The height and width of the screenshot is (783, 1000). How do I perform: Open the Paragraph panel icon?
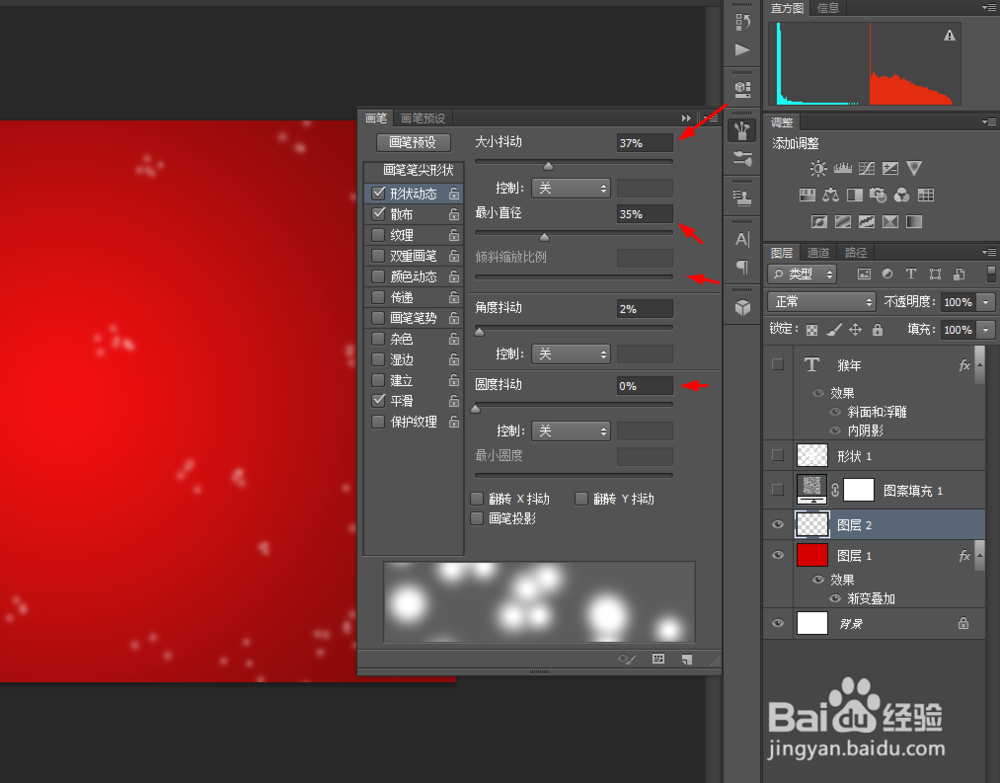(742, 267)
